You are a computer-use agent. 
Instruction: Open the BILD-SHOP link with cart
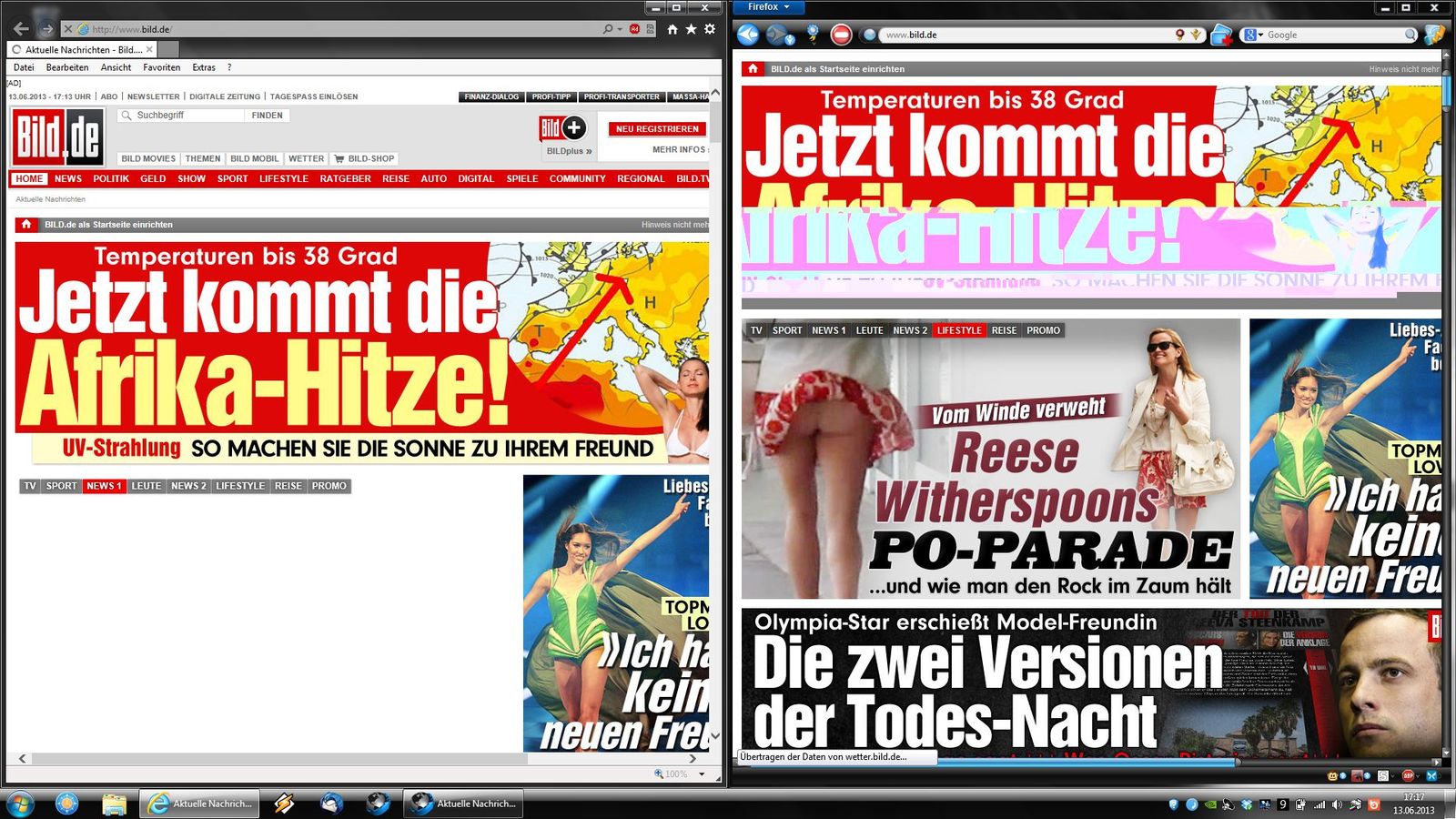[364, 158]
